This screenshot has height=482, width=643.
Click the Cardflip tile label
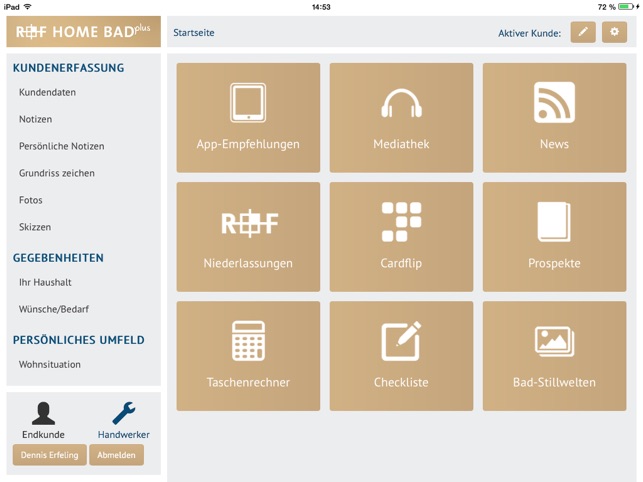[401, 263]
